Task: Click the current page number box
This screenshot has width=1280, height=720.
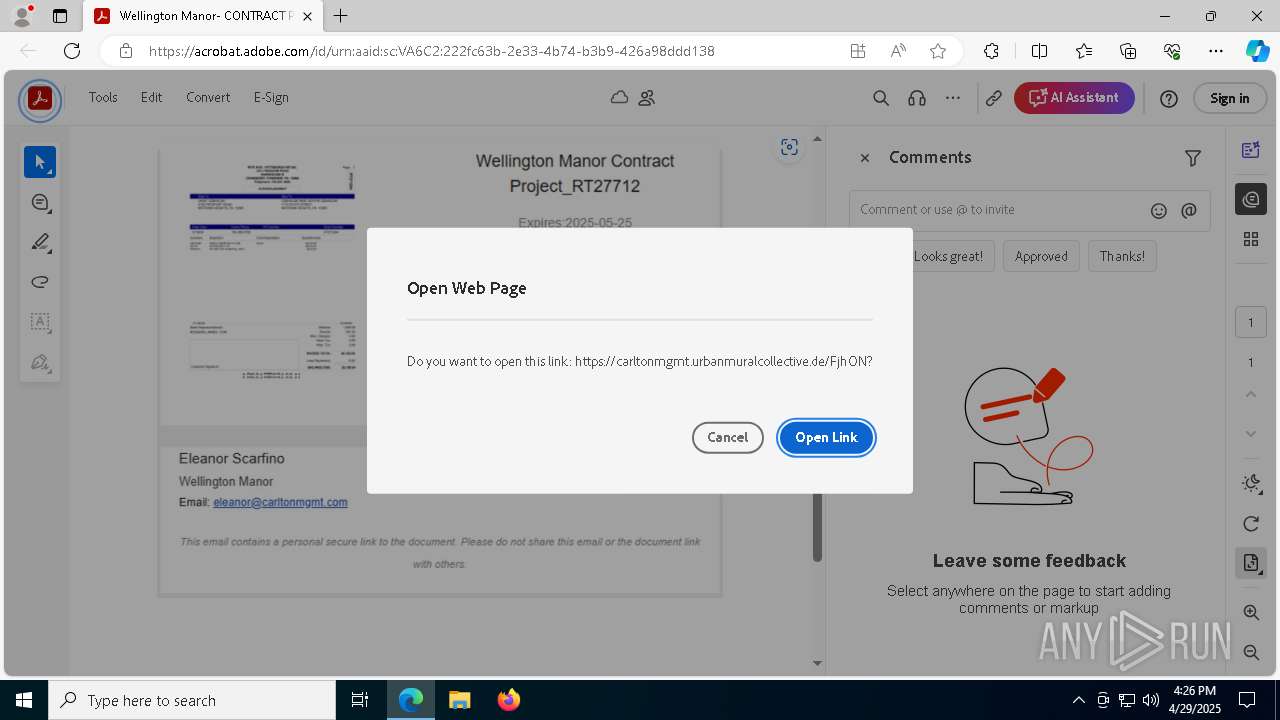Action: point(1250,322)
